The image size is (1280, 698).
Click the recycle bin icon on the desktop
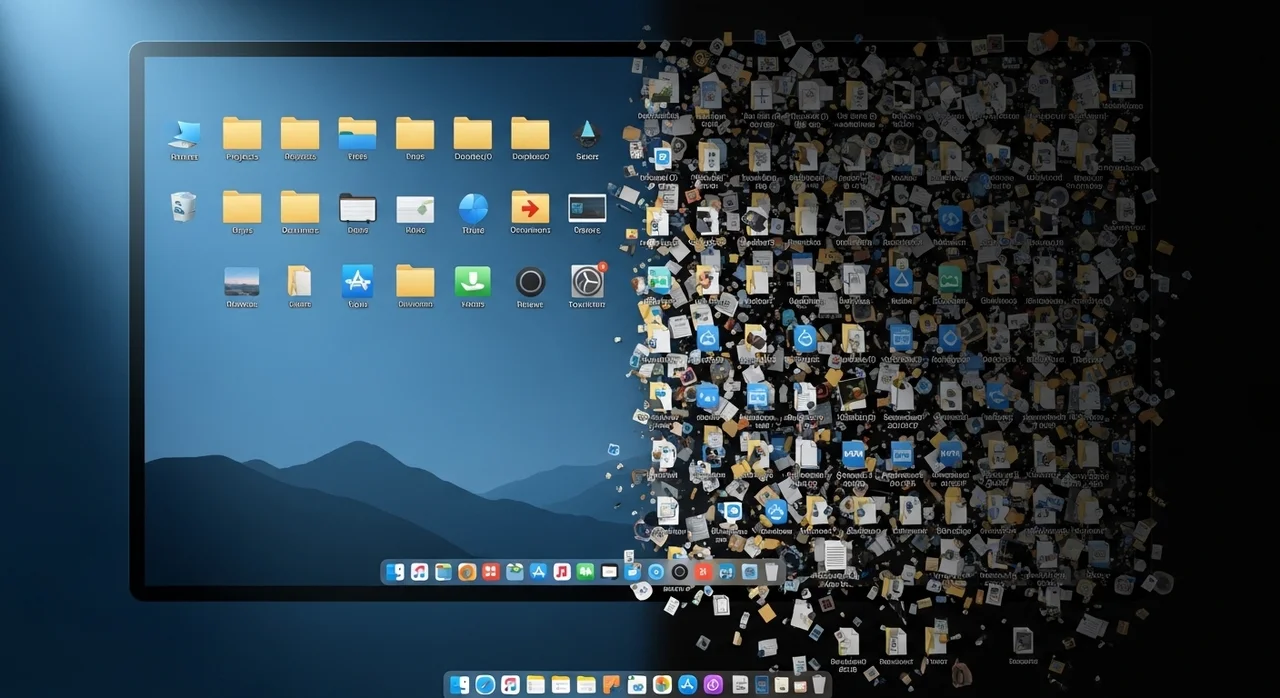(x=183, y=207)
